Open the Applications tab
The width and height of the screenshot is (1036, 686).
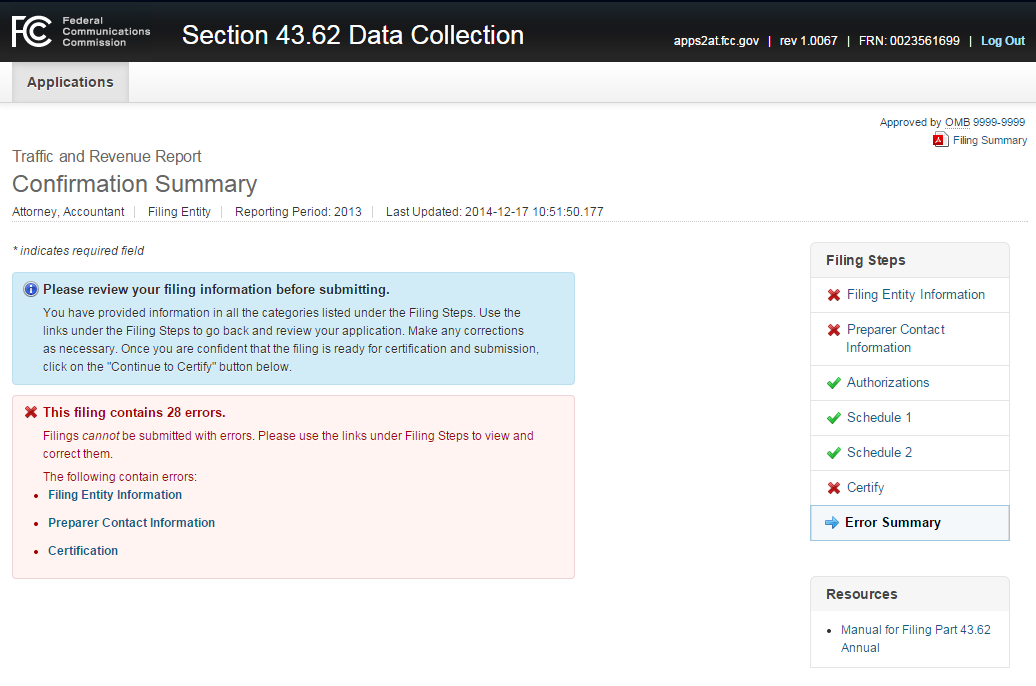pyautogui.click(x=70, y=82)
